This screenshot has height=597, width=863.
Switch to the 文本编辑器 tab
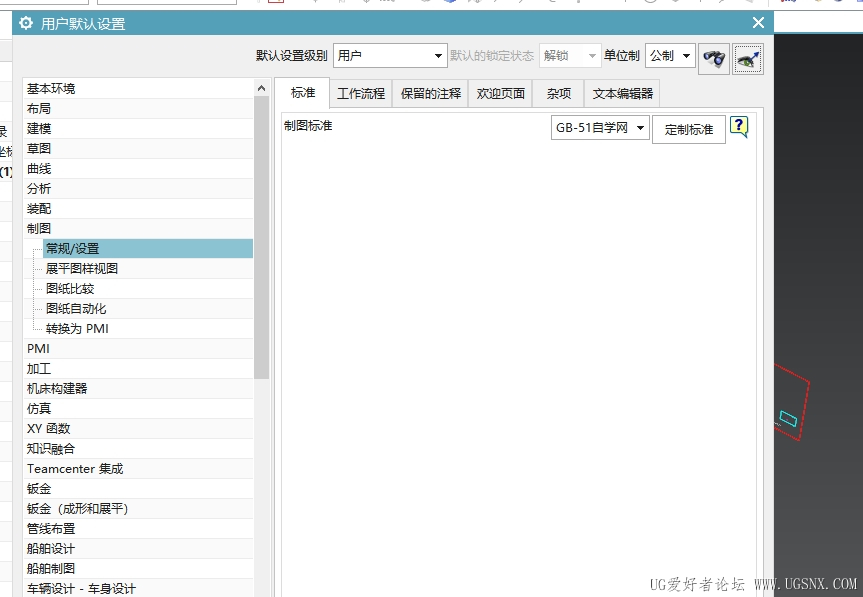click(622, 94)
